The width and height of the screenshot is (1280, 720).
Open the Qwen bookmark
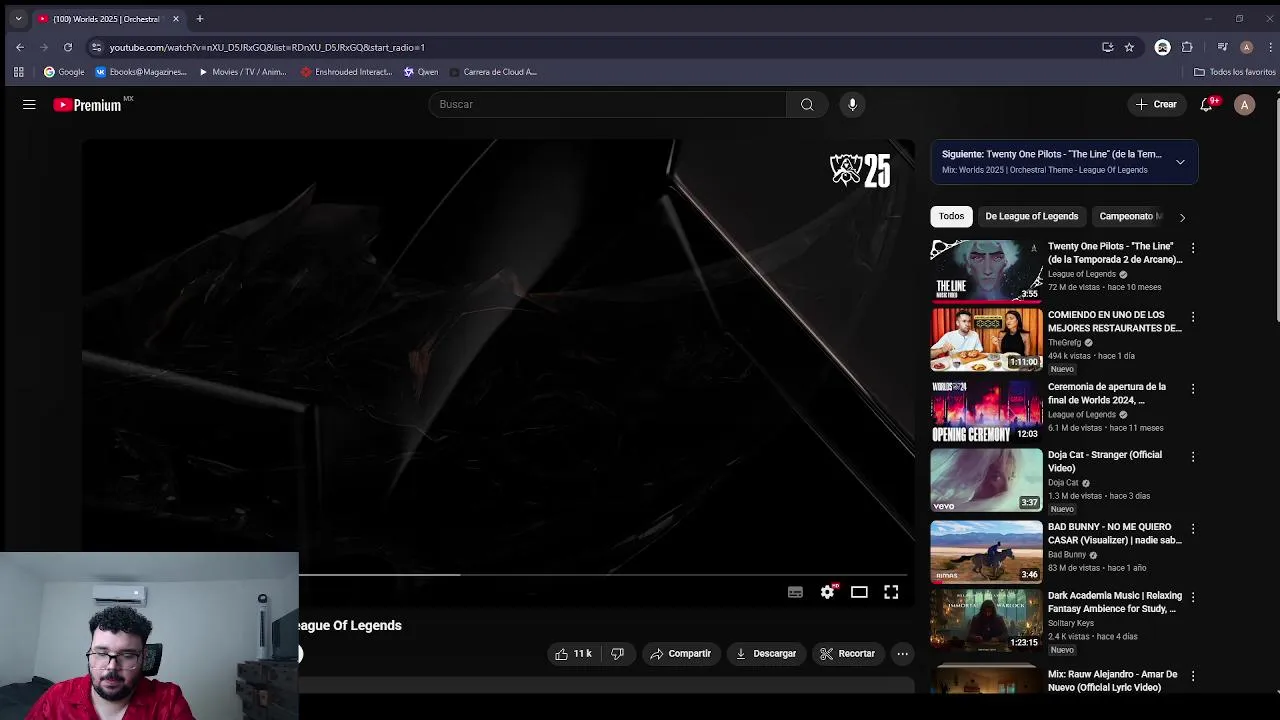coord(421,72)
